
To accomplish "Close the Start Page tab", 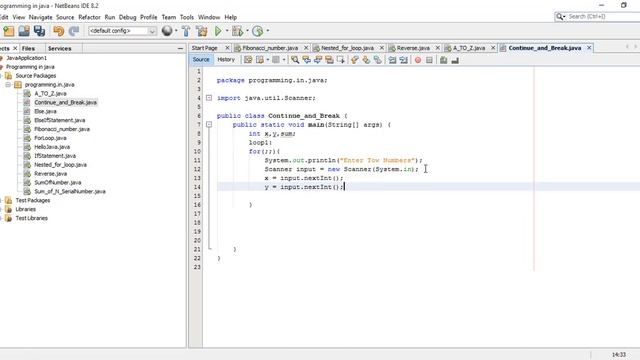I will click(x=227, y=48).
